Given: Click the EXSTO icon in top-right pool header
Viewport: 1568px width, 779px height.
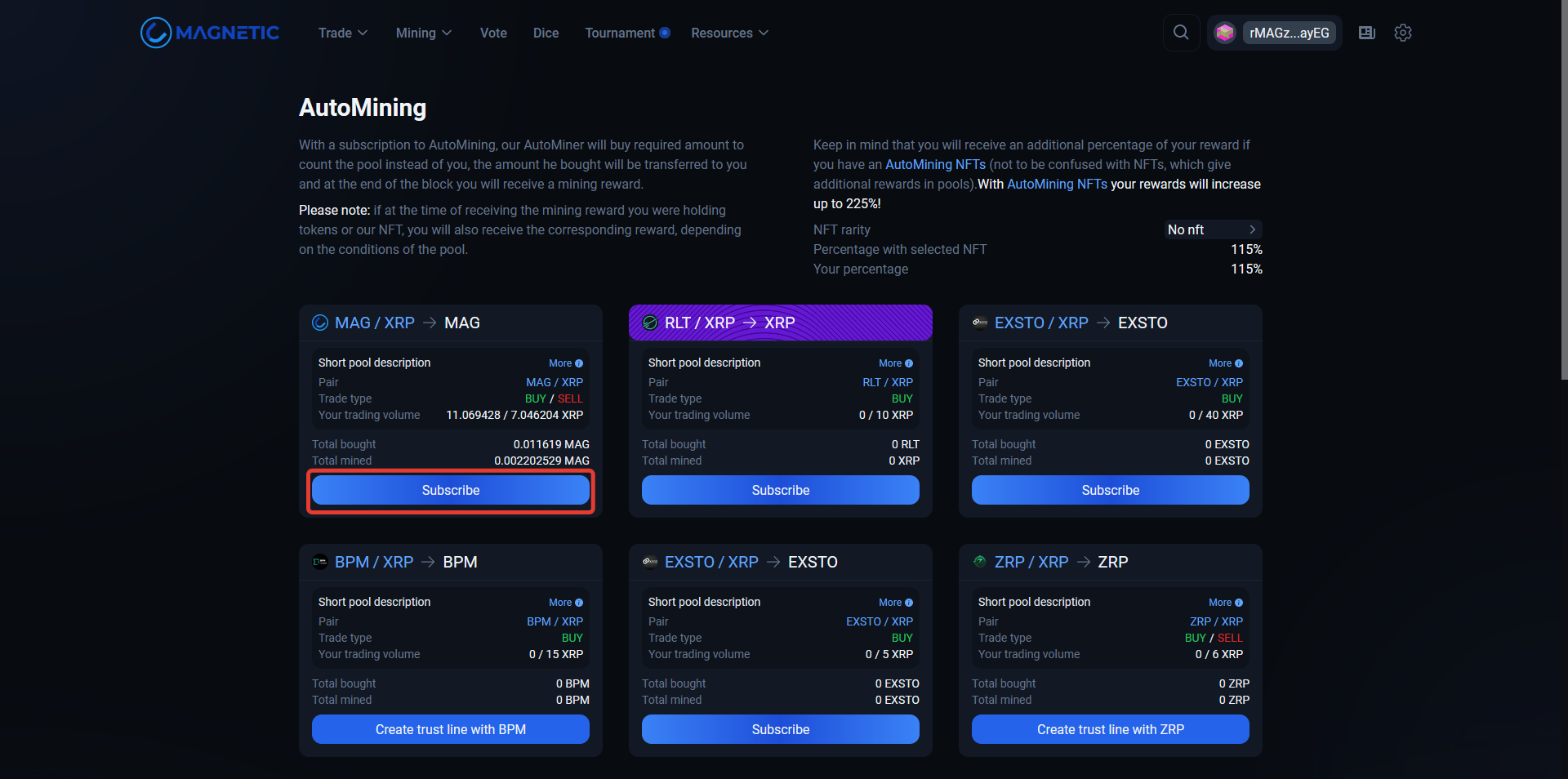Looking at the screenshot, I should 980,323.
